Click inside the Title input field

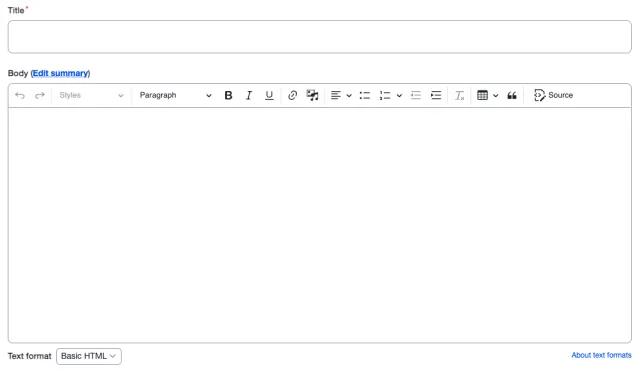[320, 37]
